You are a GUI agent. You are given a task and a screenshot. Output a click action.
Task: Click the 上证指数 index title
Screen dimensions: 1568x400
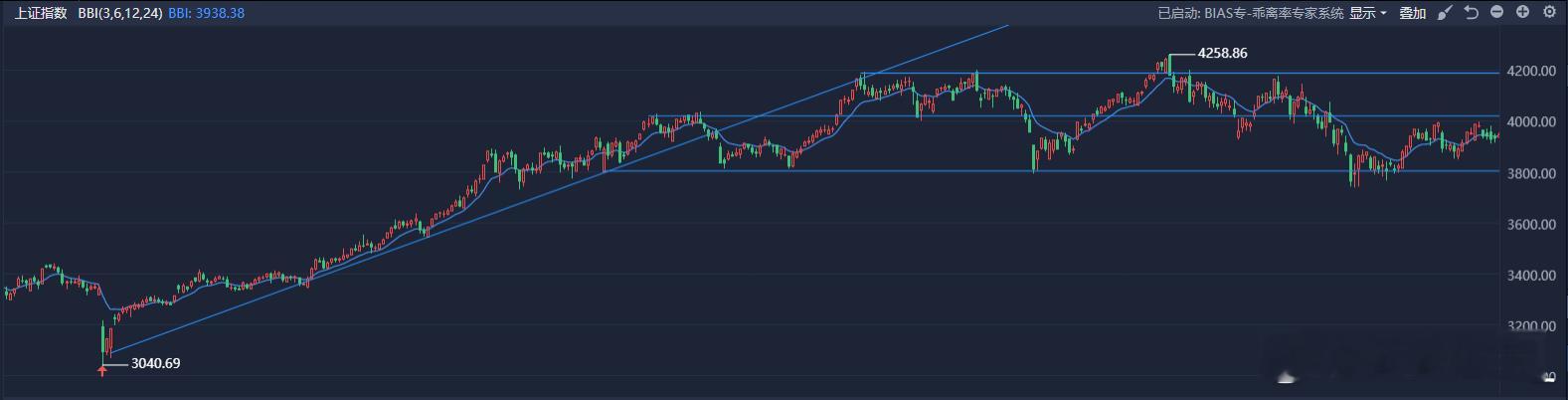click(40, 13)
